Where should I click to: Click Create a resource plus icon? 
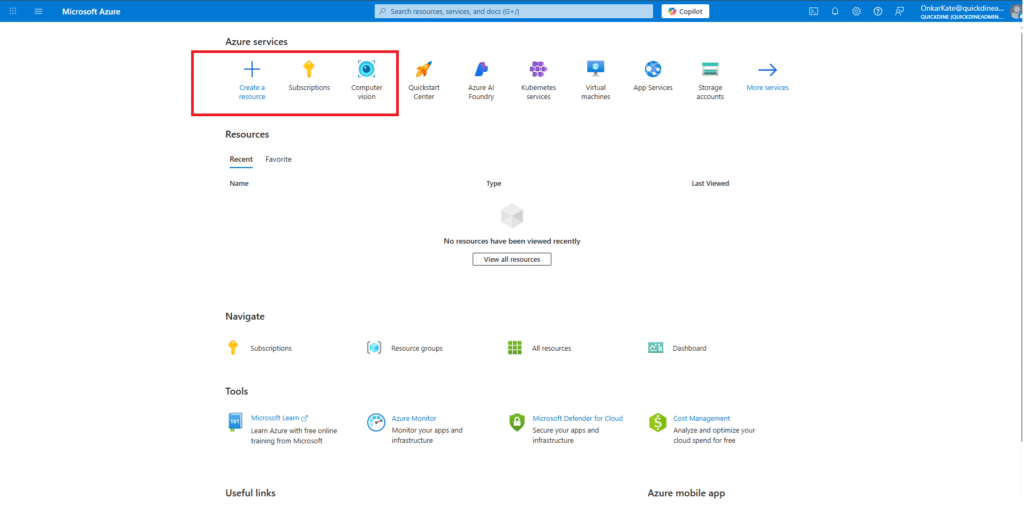click(x=252, y=69)
